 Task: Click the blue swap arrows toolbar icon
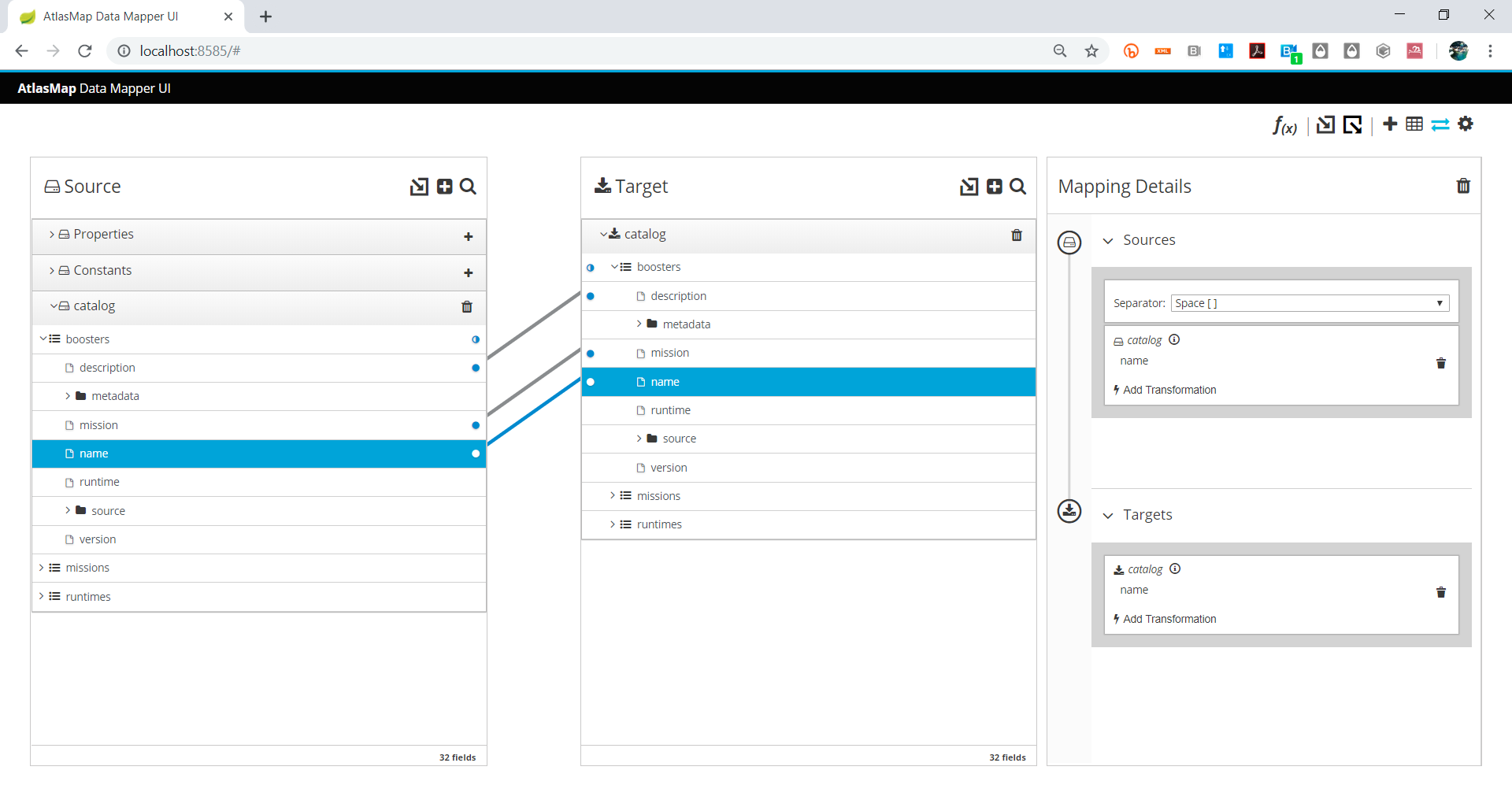pos(1440,124)
